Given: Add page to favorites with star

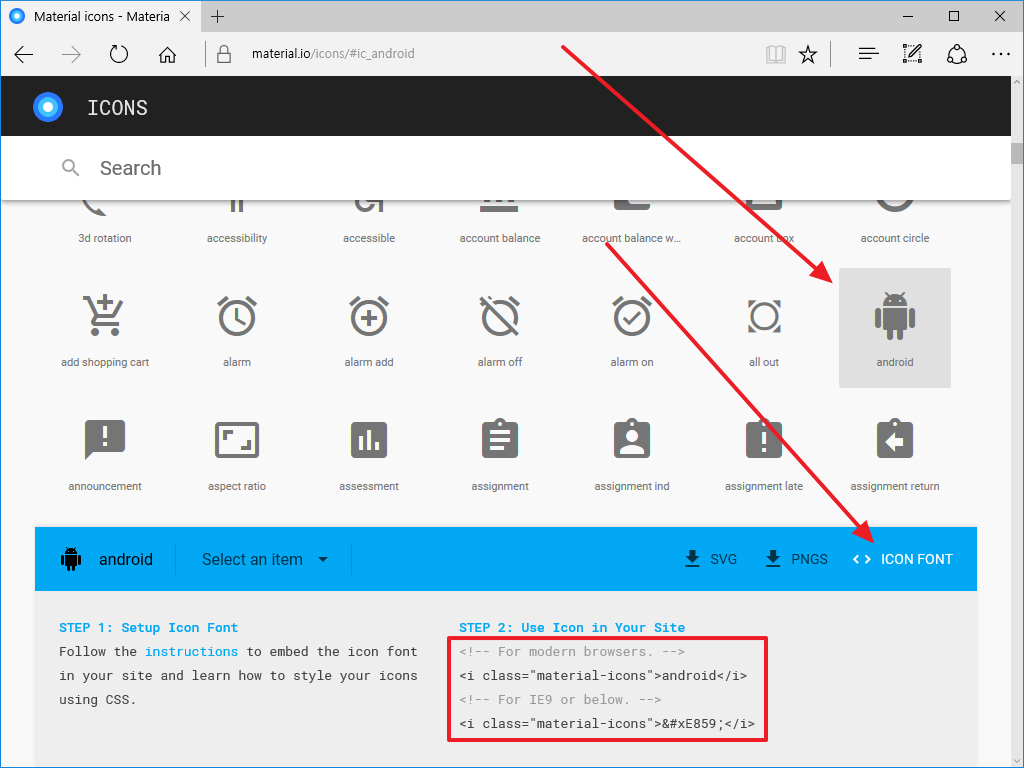Looking at the screenshot, I should point(808,54).
